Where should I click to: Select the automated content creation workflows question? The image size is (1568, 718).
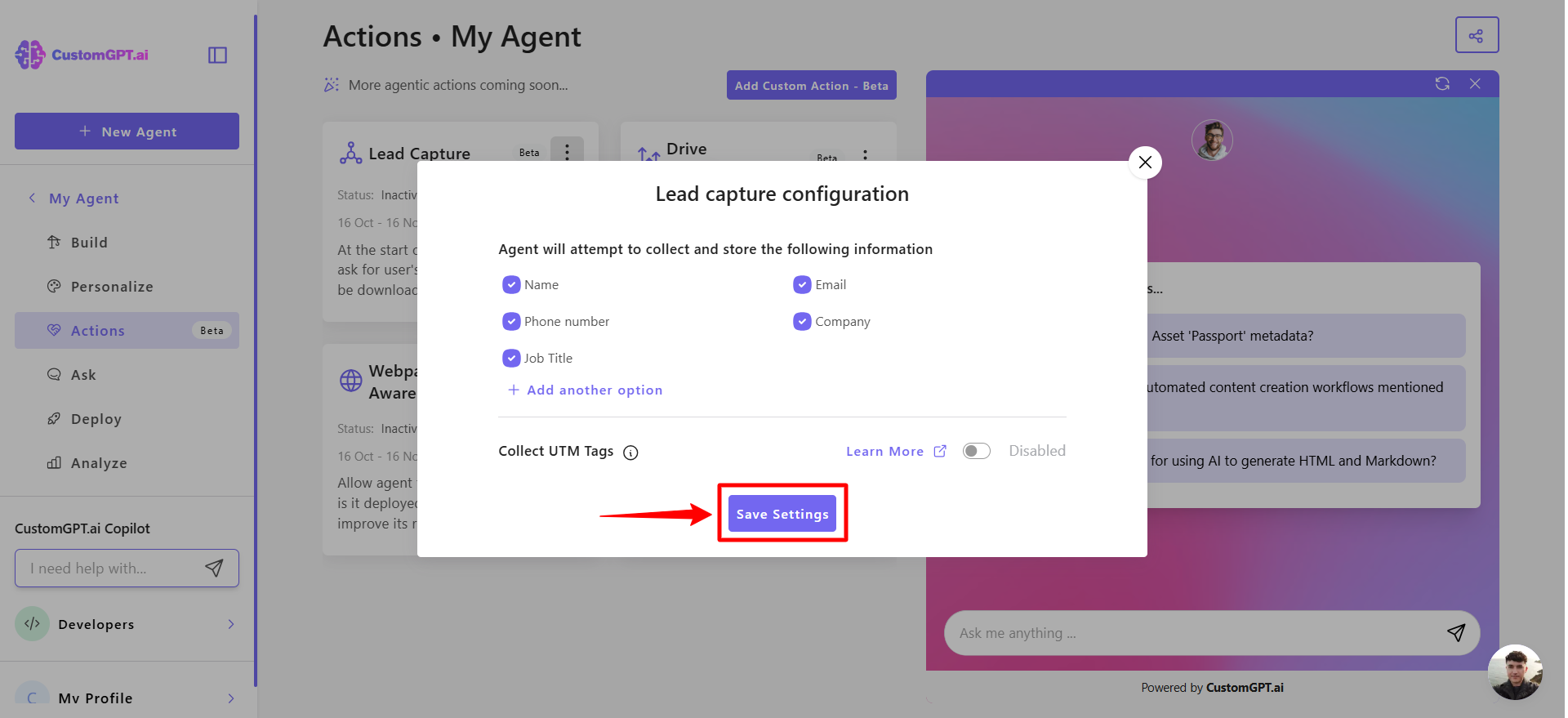pos(1305,398)
